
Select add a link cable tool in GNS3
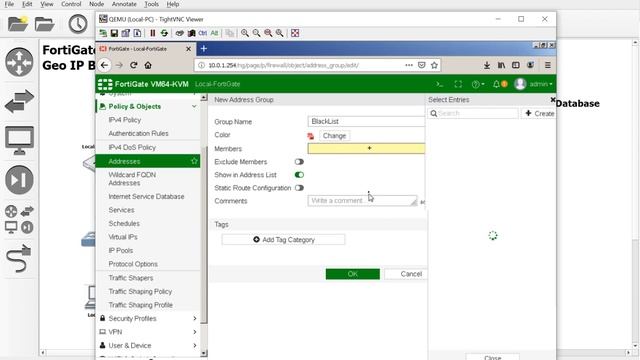coord(18,258)
